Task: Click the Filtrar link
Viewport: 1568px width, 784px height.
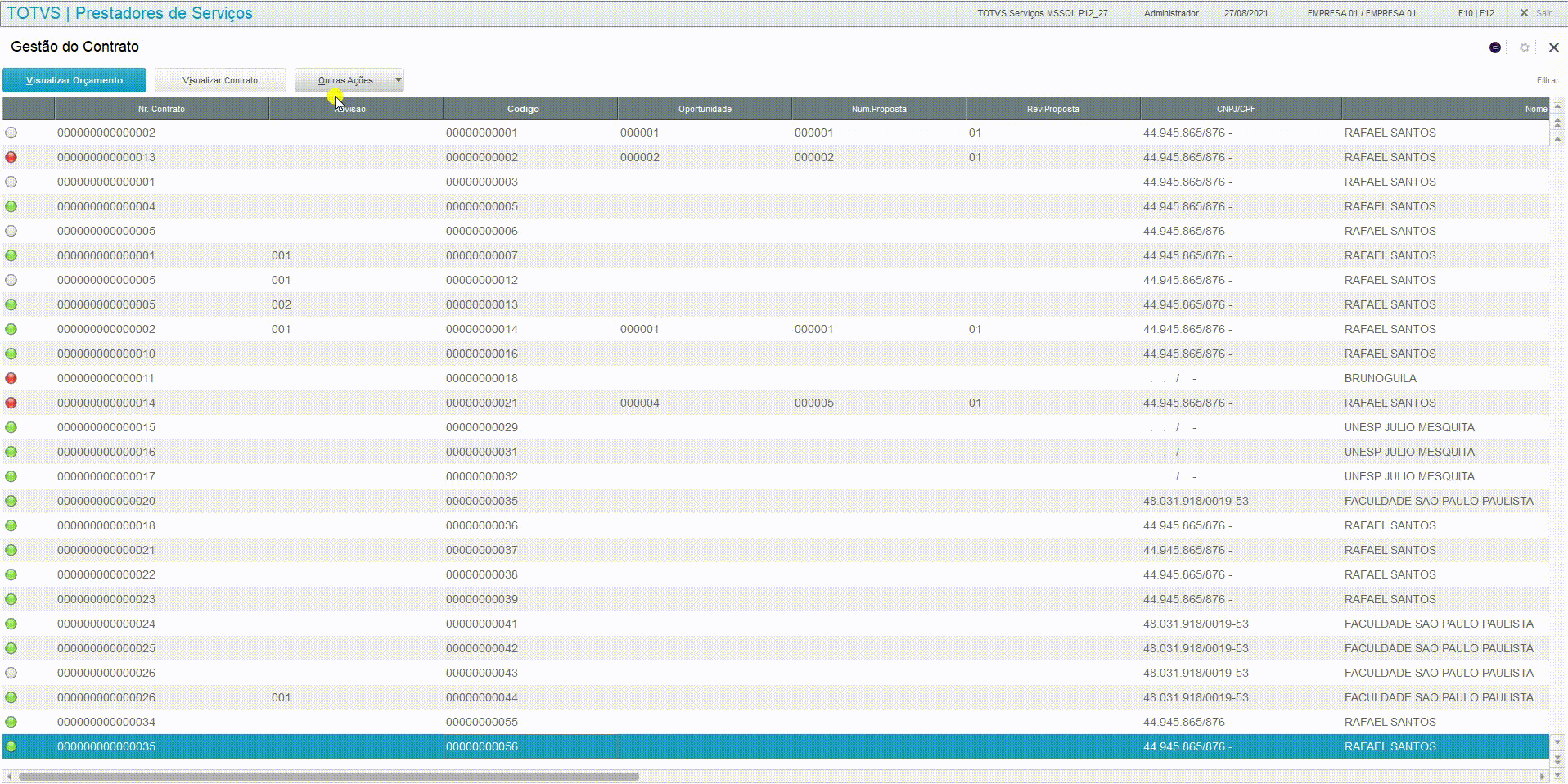Action: [x=1547, y=80]
